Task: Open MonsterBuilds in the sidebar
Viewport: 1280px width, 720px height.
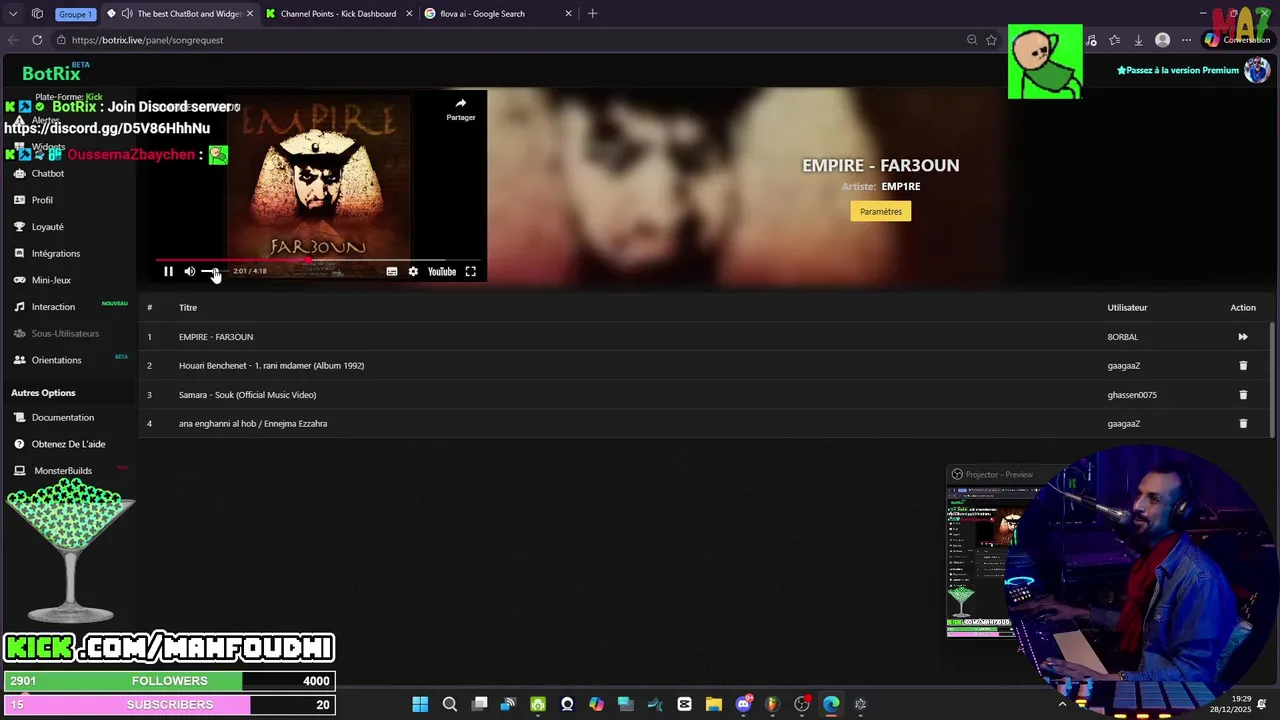Action: (x=62, y=471)
